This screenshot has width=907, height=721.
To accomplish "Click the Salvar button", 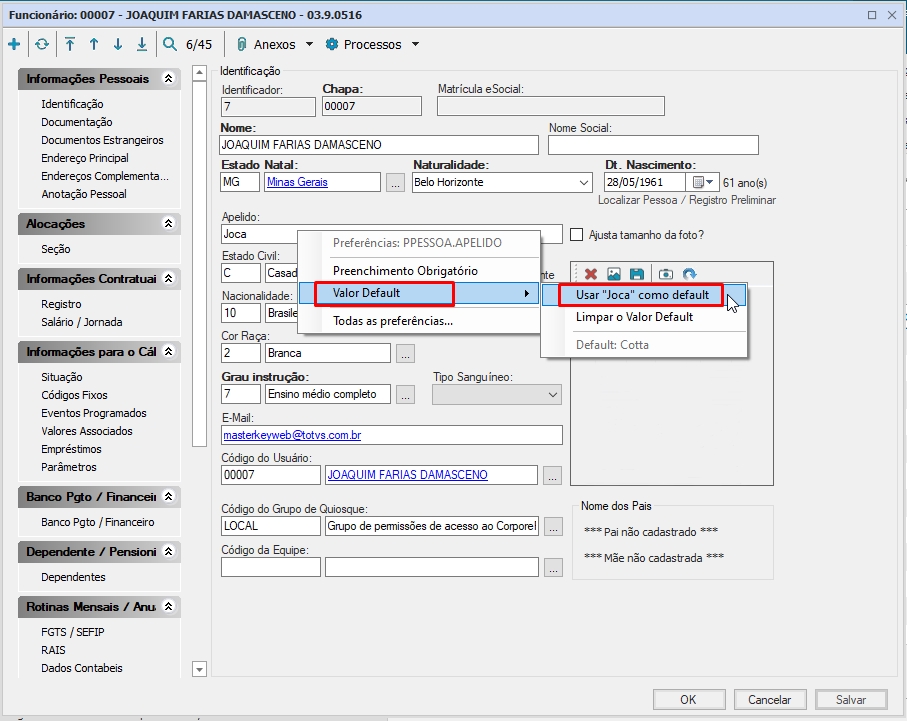I will [851, 700].
